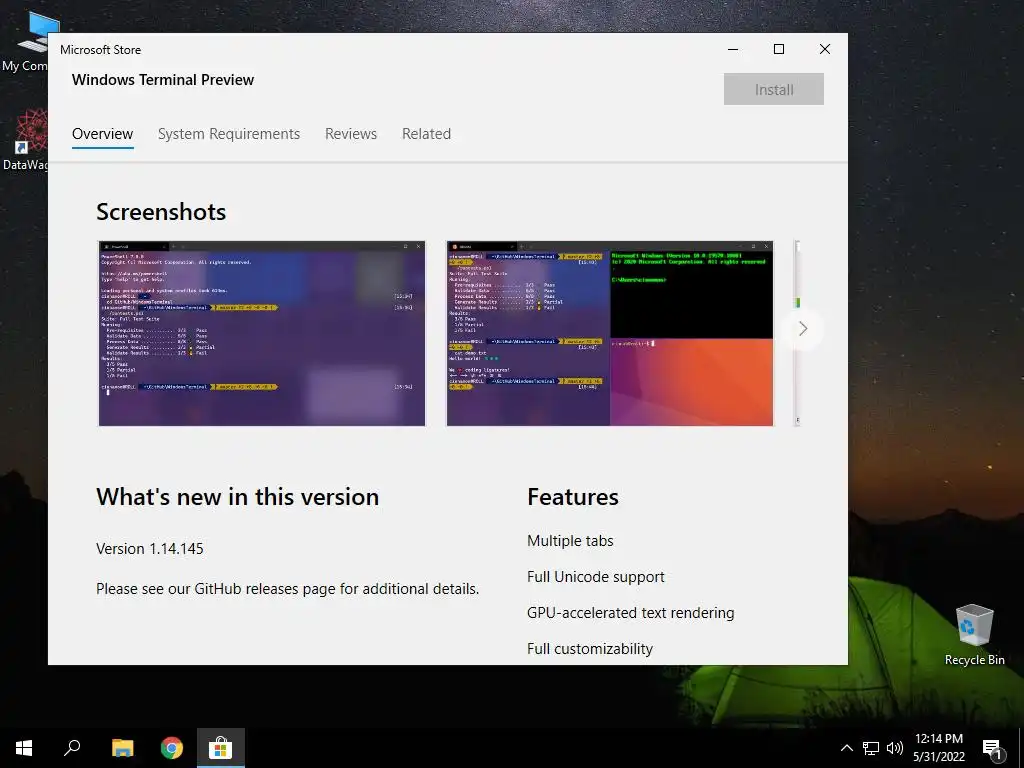Open the Action Center notifications icon
This screenshot has height=768, width=1024.
[993, 748]
